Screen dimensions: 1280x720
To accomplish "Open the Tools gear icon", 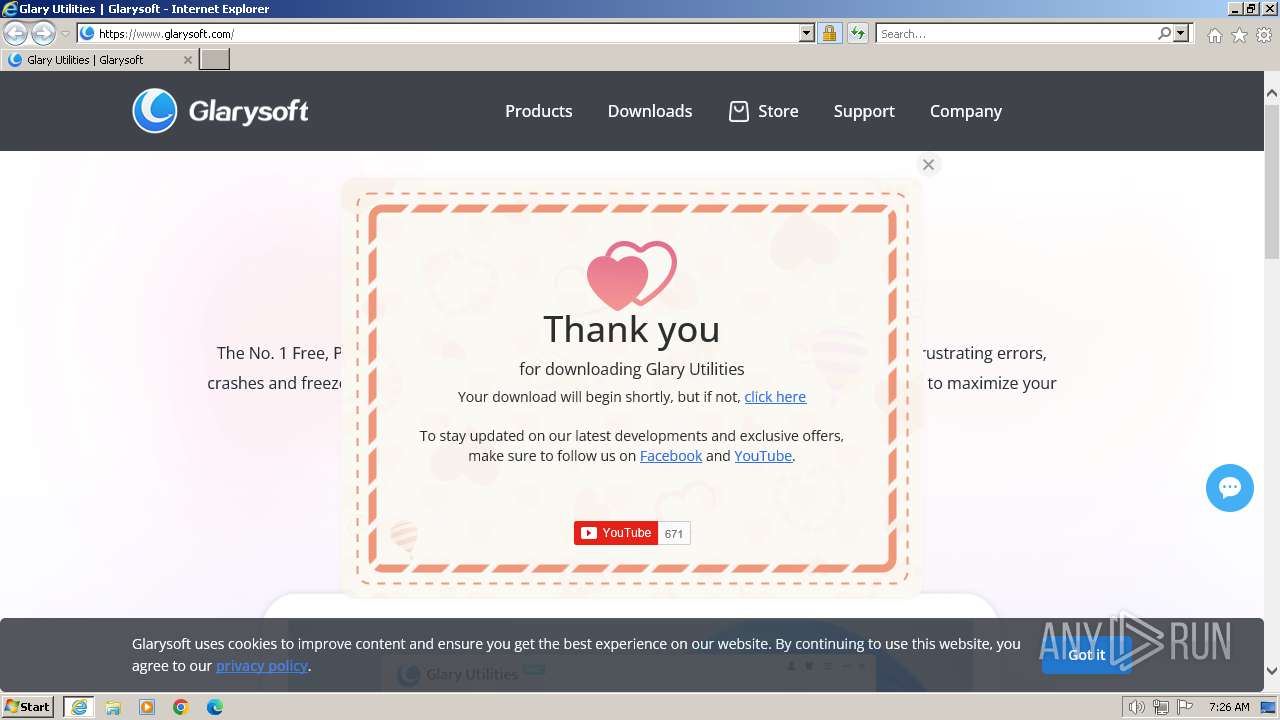I will click(1264, 35).
